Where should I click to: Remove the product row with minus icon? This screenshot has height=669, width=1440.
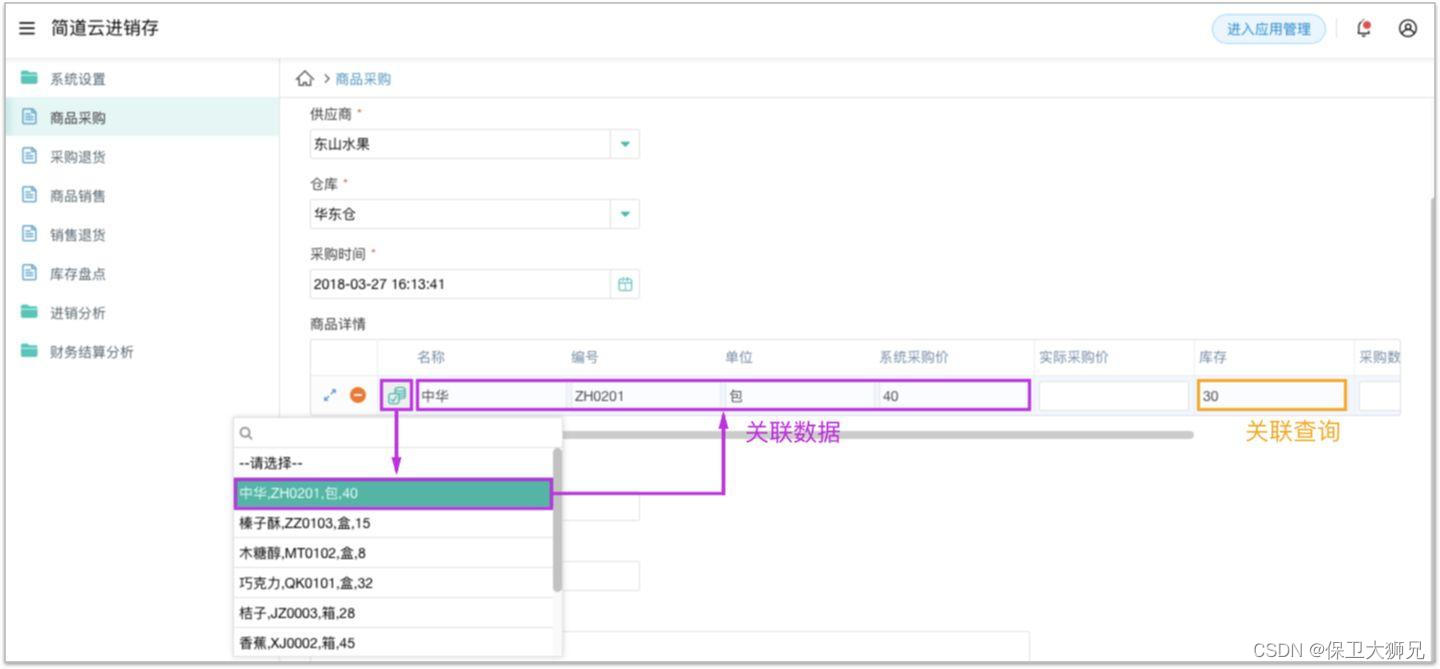click(357, 396)
